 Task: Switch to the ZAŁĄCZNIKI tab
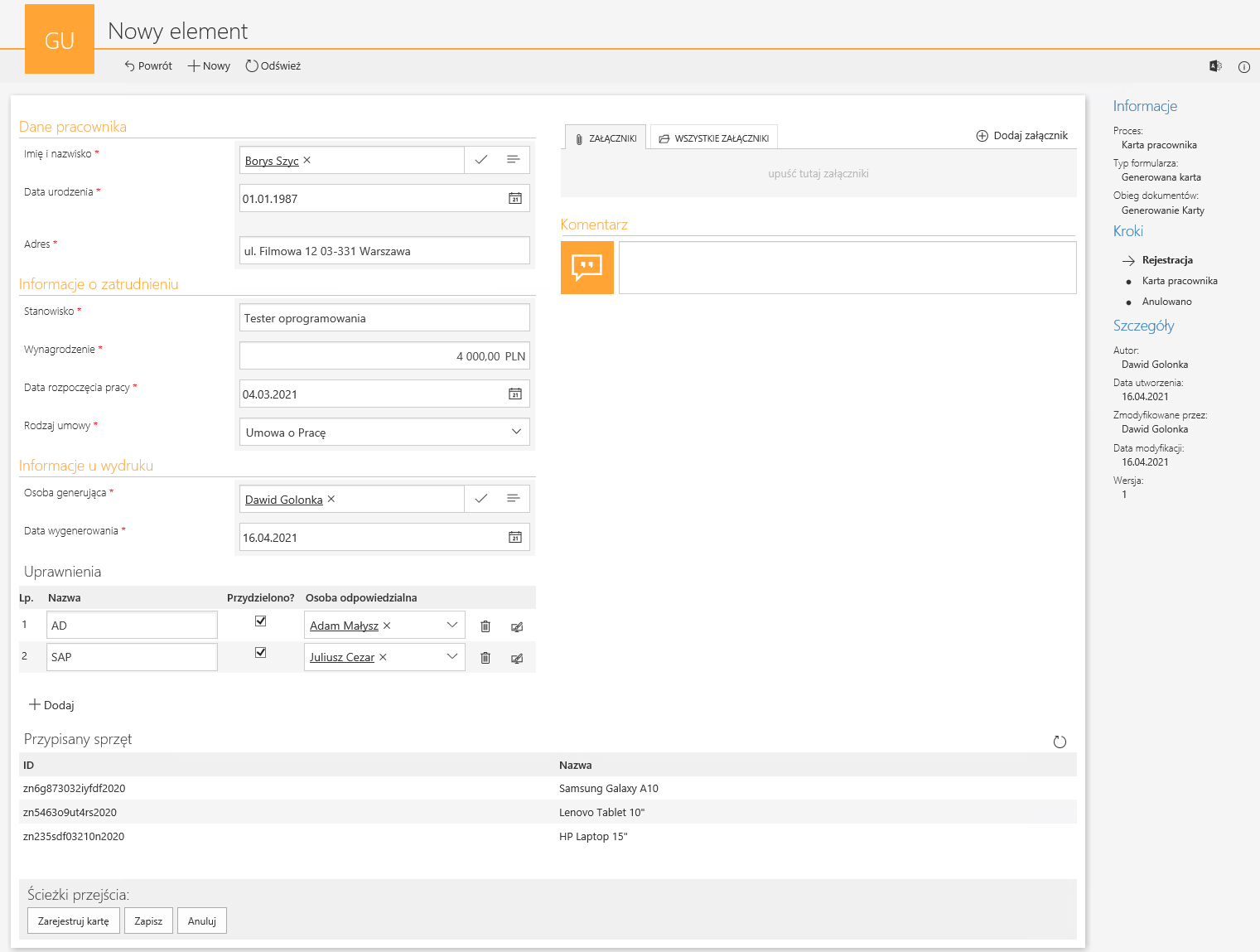(x=606, y=138)
